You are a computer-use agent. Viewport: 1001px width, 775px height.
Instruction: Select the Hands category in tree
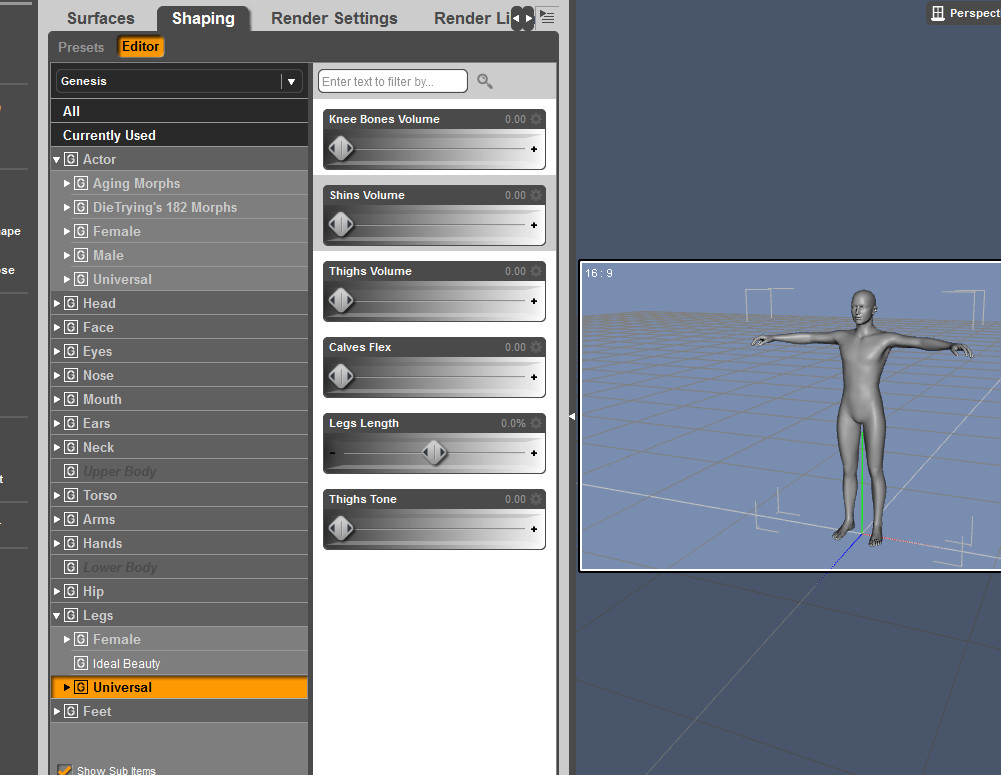(x=179, y=543)
